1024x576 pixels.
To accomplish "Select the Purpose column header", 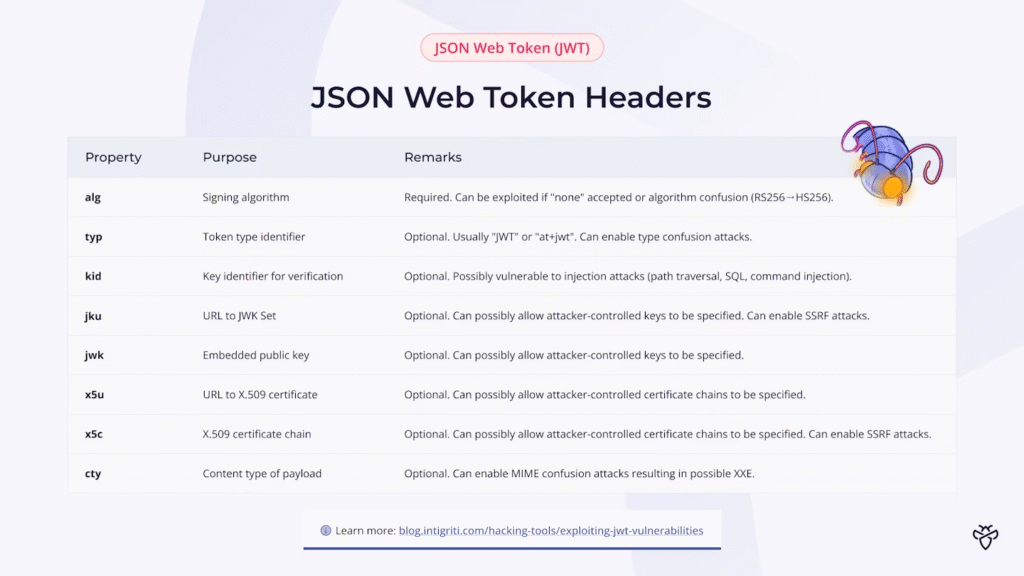I will [229, 157].
